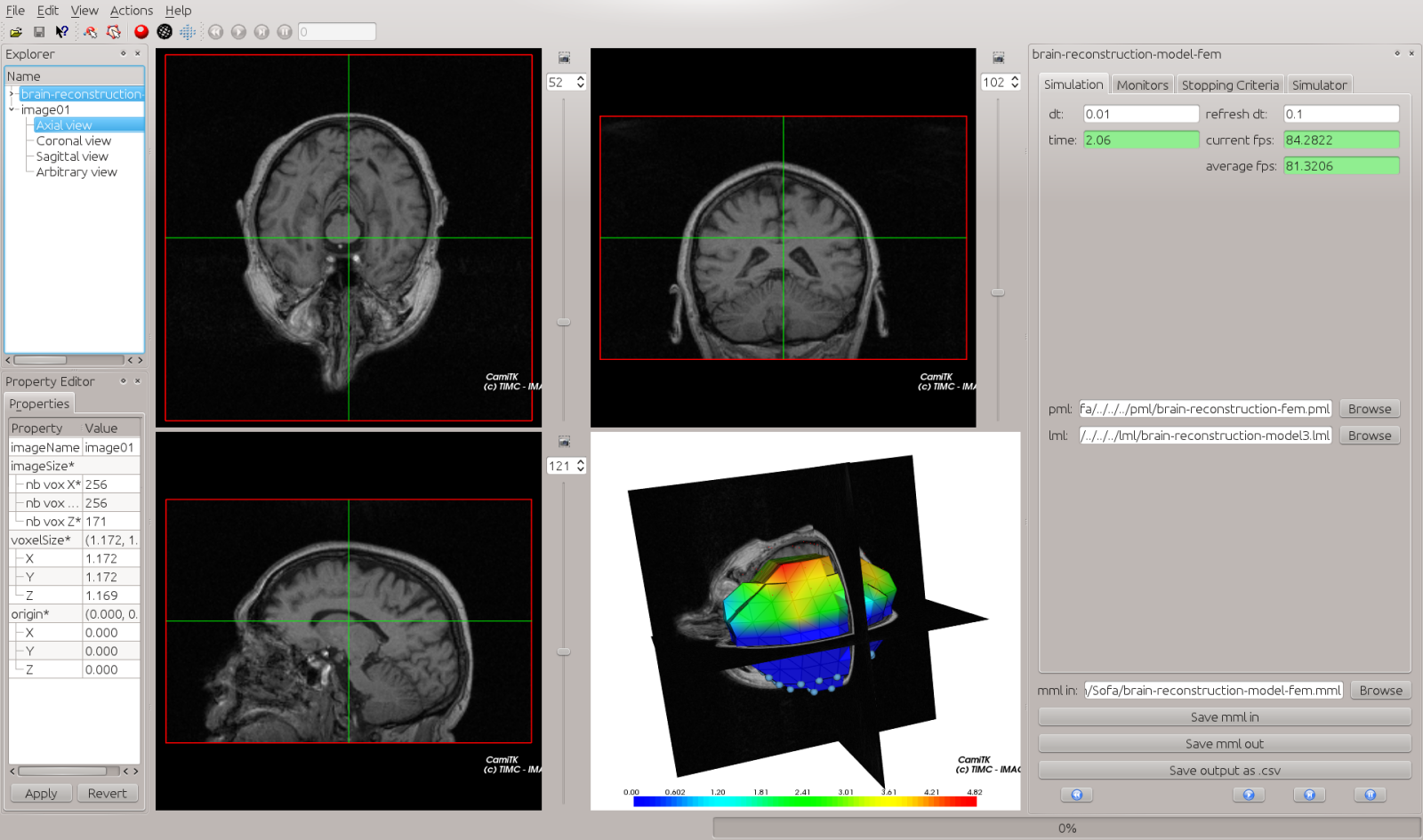1423x840 pixels.
Task: Click the polygon selection cursor toolbar icon
Action: 114,32
